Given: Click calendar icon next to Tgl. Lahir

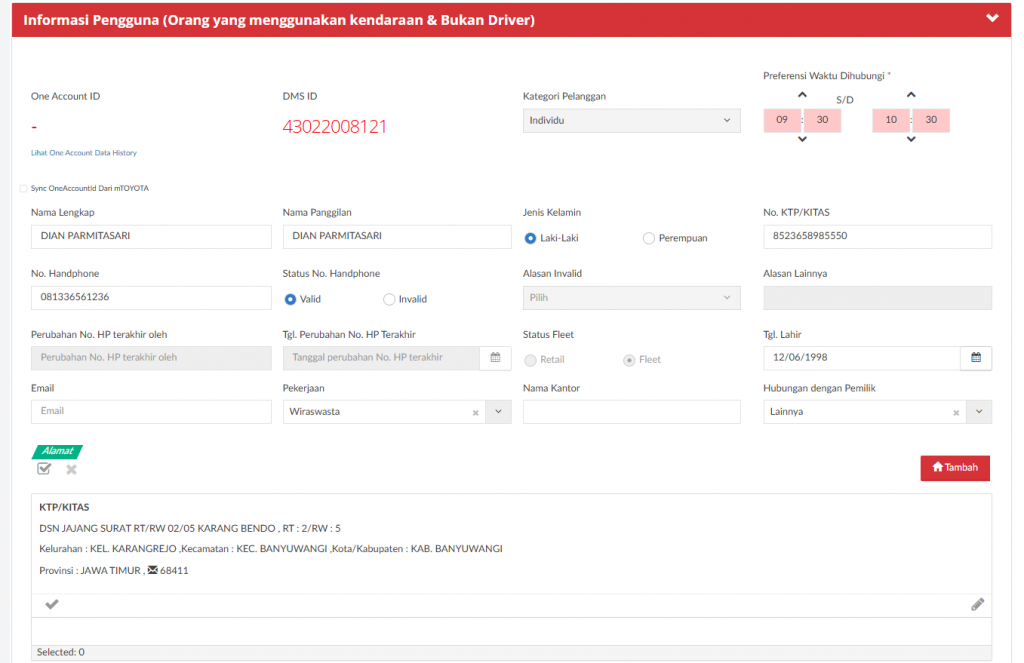Looking at the screenshot, I should [x=976, y=357].
